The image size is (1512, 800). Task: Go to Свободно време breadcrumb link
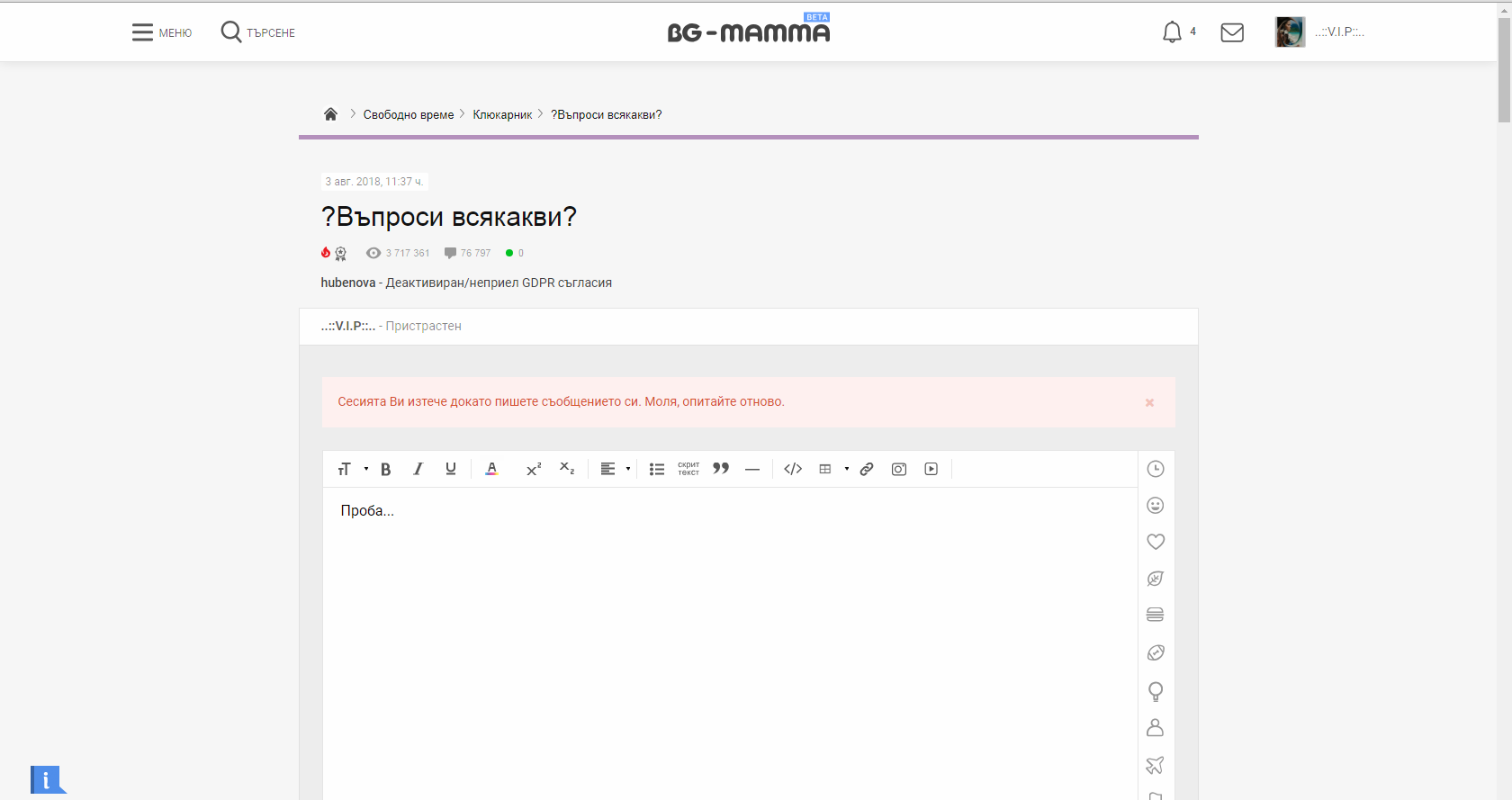pos(409,114)
